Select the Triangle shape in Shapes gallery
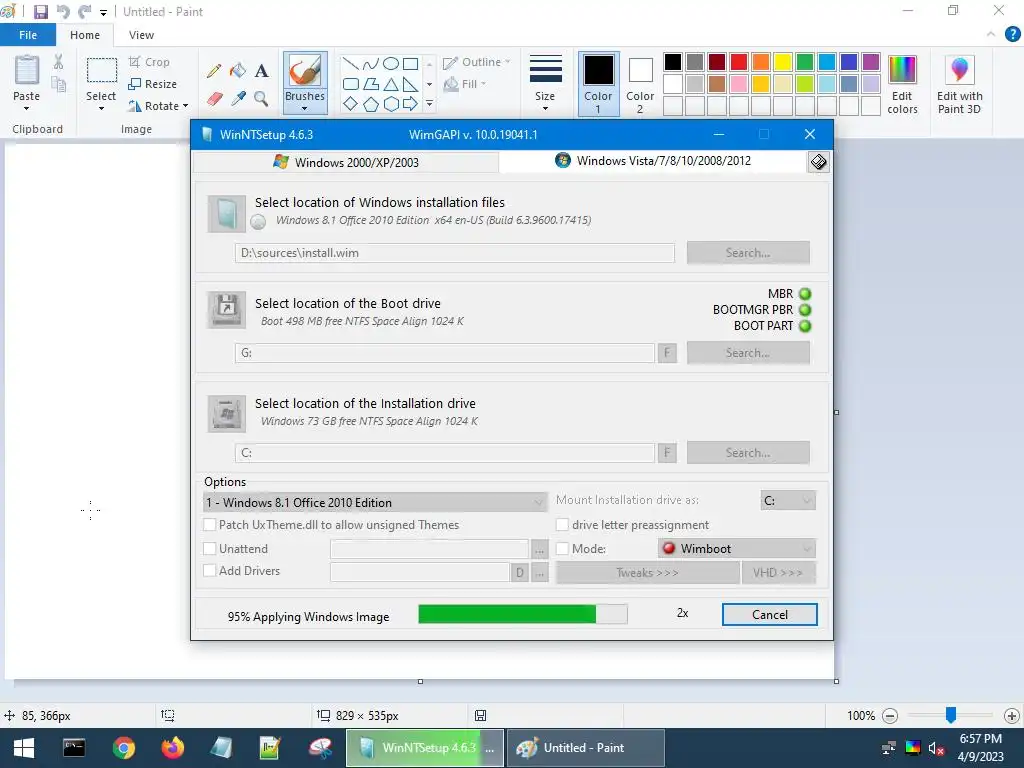The width and height of the screenshot is (1024, 768). tap(391, 84)
